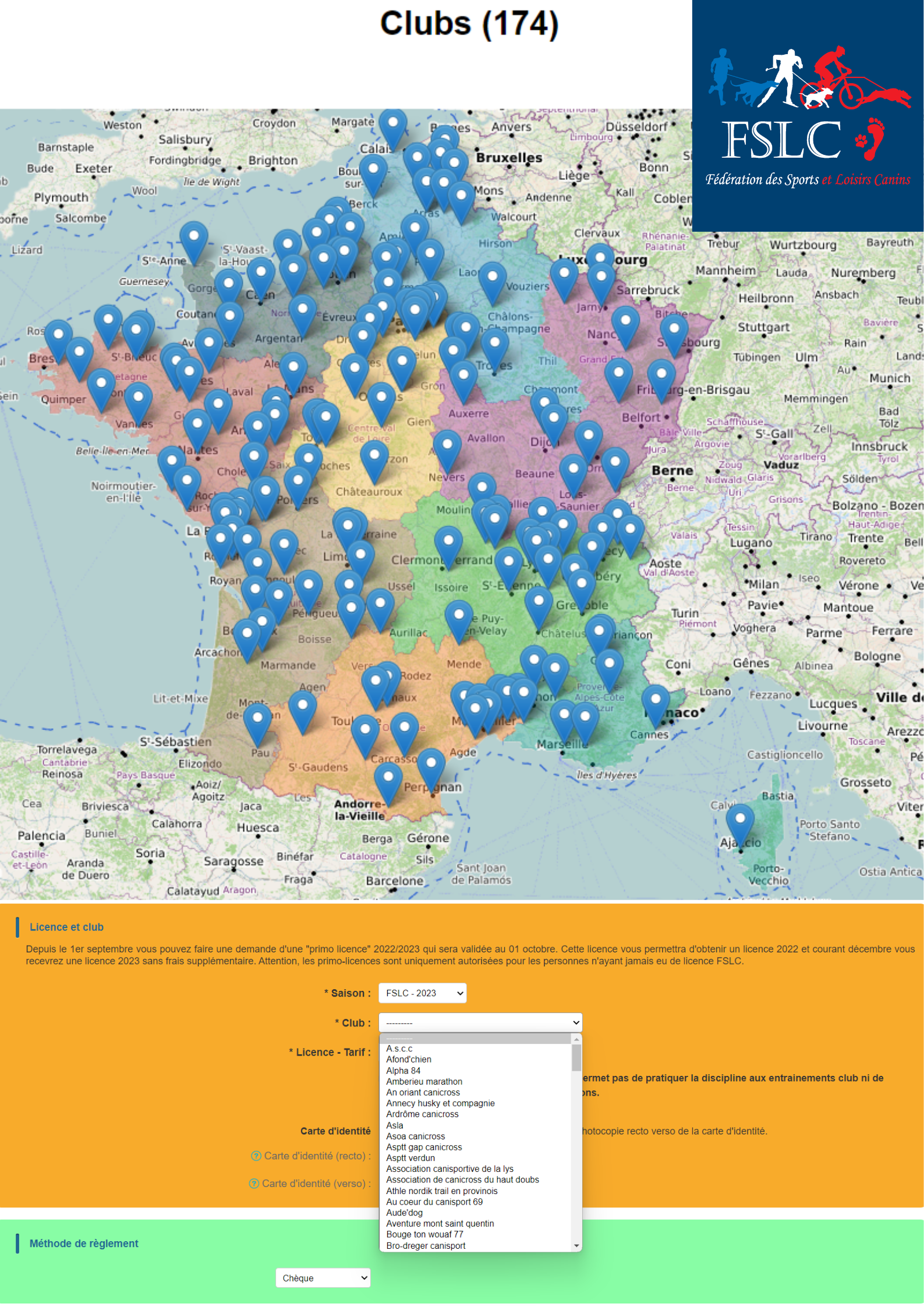Click the northernmost marker near Margate and Calais

tap(393, 132)
